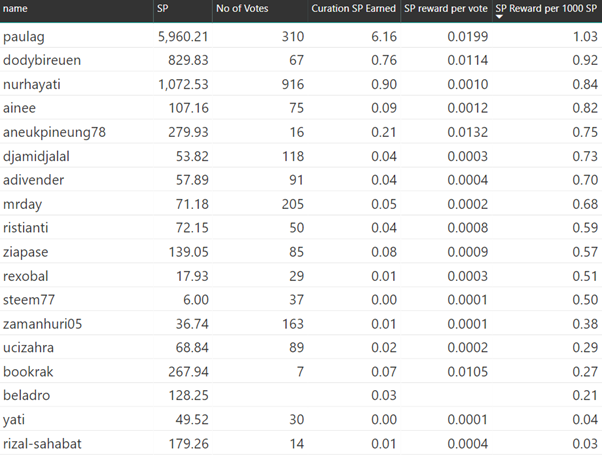Select the dodybireuen name cell
602x455 pixels.
click(x=42, y=60)
